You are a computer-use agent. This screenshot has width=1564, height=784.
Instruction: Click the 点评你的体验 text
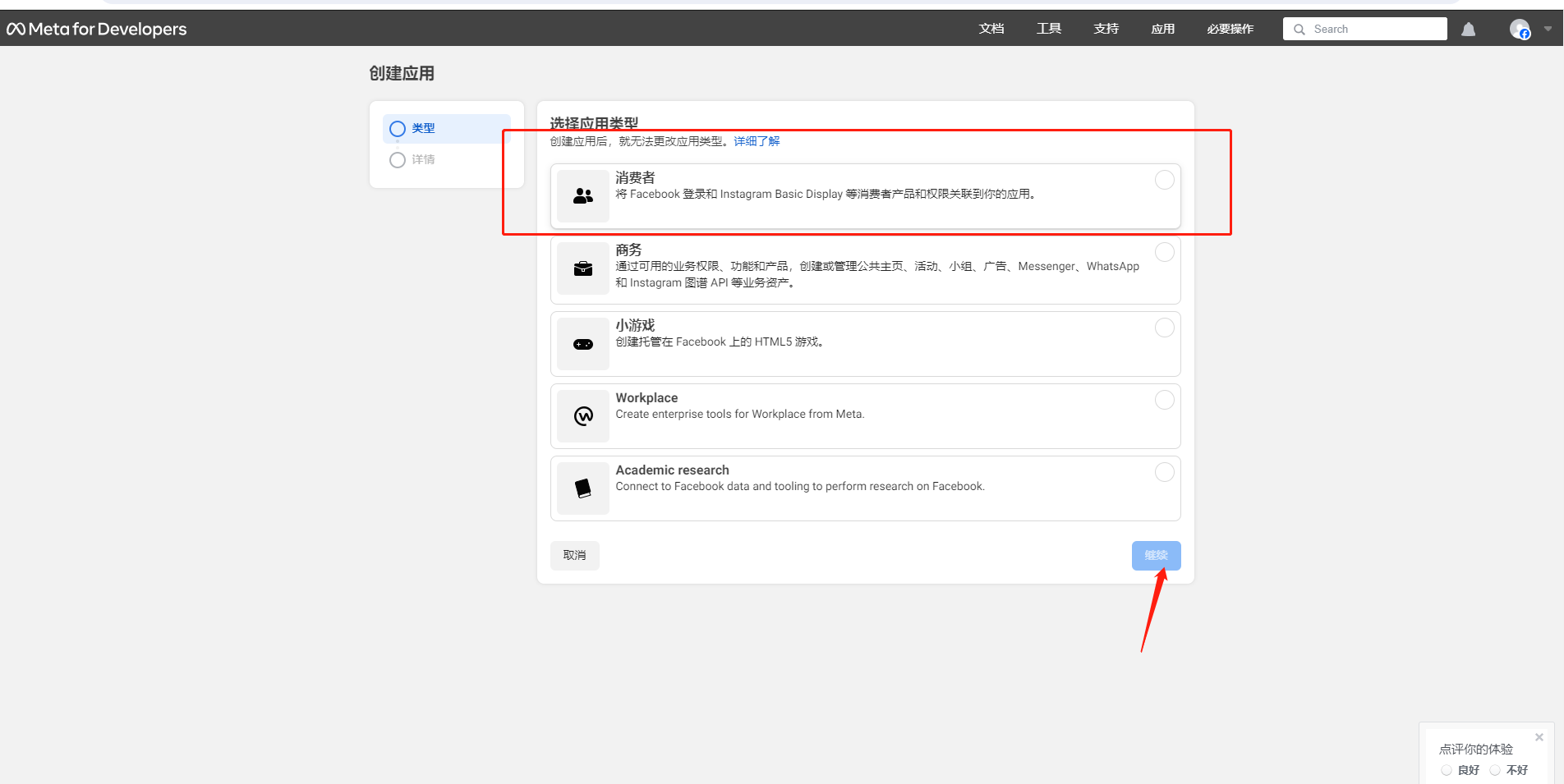click(x=1476, y=750)
